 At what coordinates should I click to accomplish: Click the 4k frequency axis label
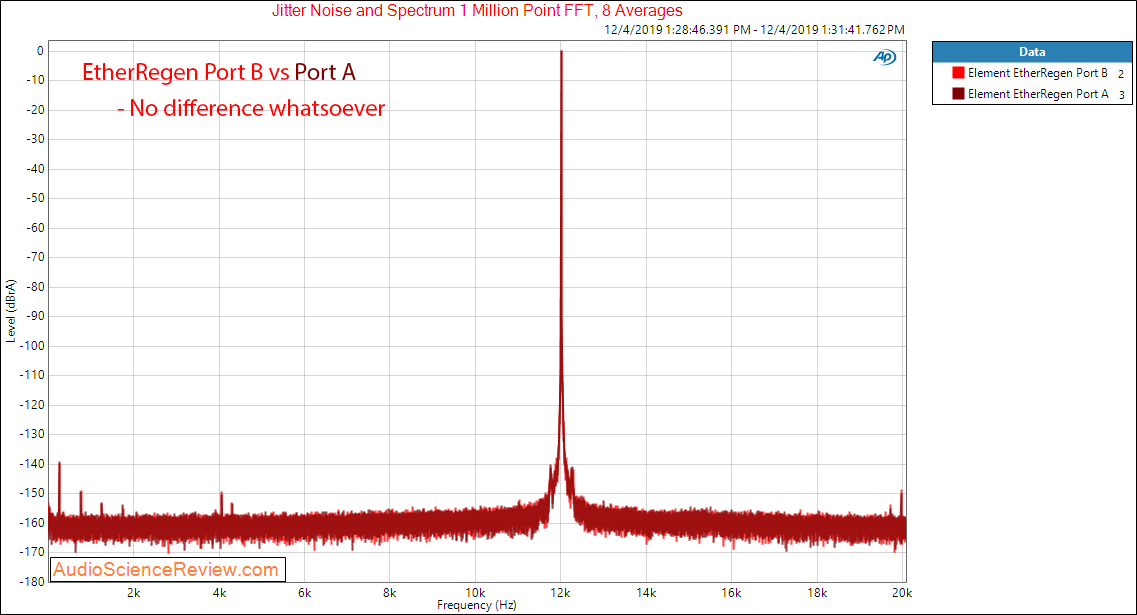(x=219, y=593)
